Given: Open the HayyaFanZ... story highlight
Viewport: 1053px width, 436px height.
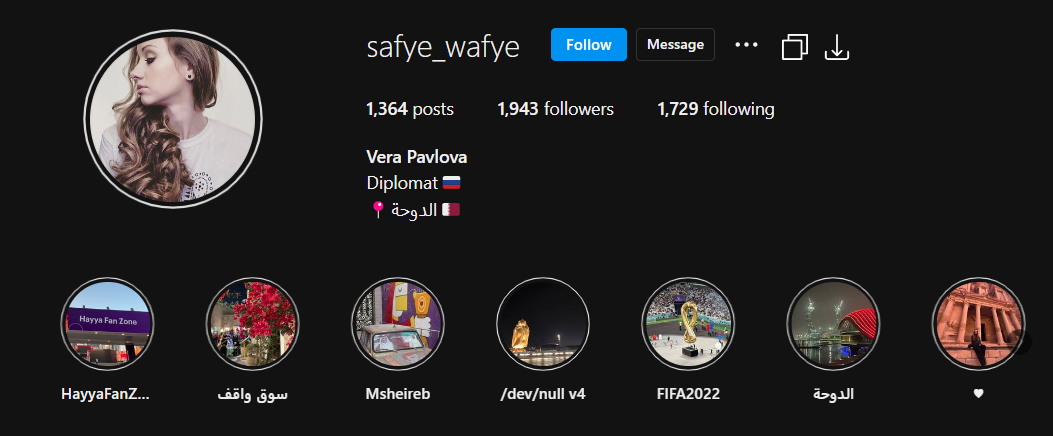Looking at the screenshot, I should click(107, 324).
